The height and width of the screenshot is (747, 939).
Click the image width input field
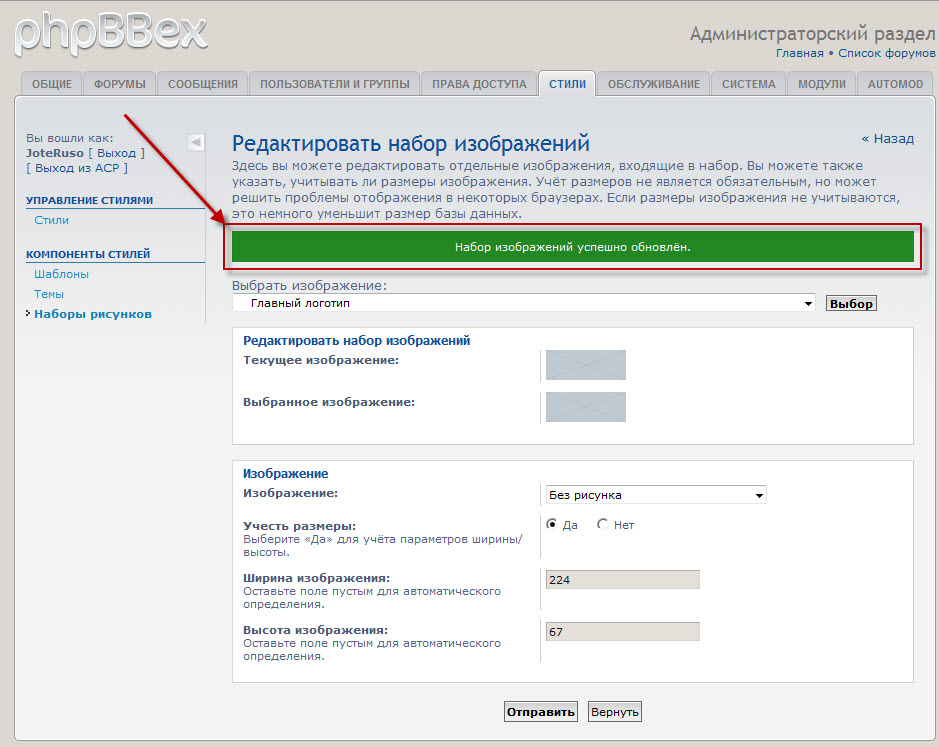pos(622,580)
